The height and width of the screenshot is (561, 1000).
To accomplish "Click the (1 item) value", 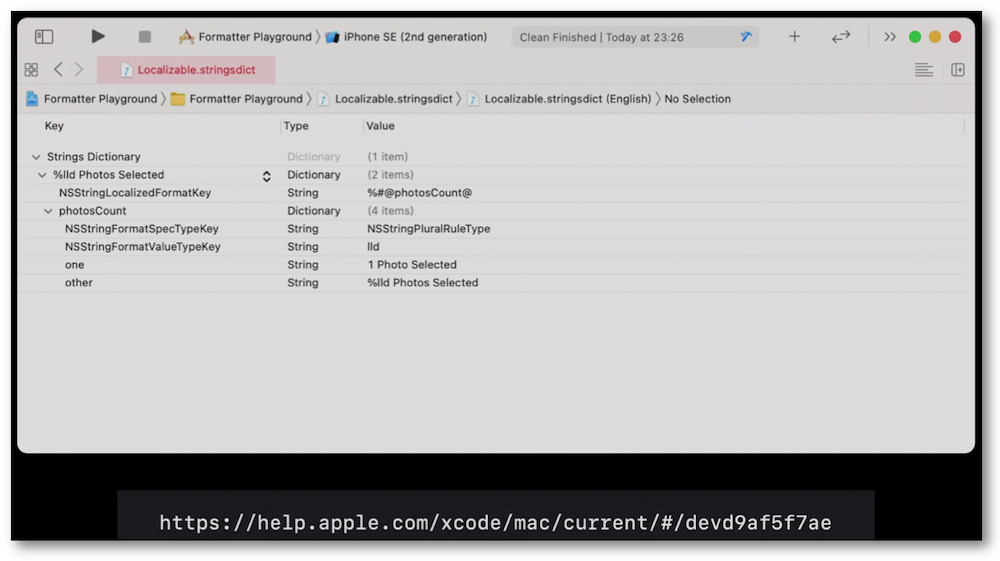I will [388, 157].
